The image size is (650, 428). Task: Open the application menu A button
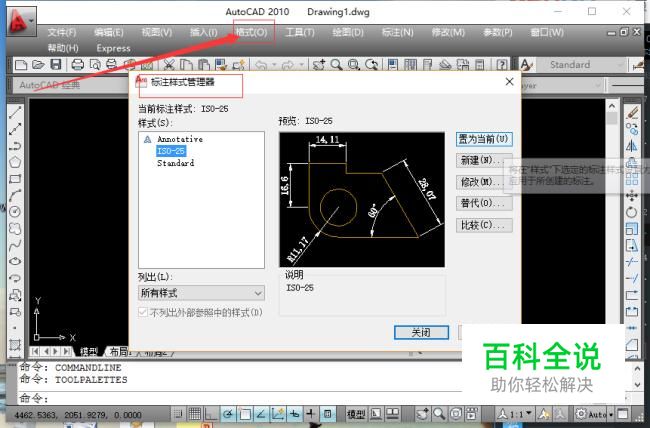click(x=21, y=21)
